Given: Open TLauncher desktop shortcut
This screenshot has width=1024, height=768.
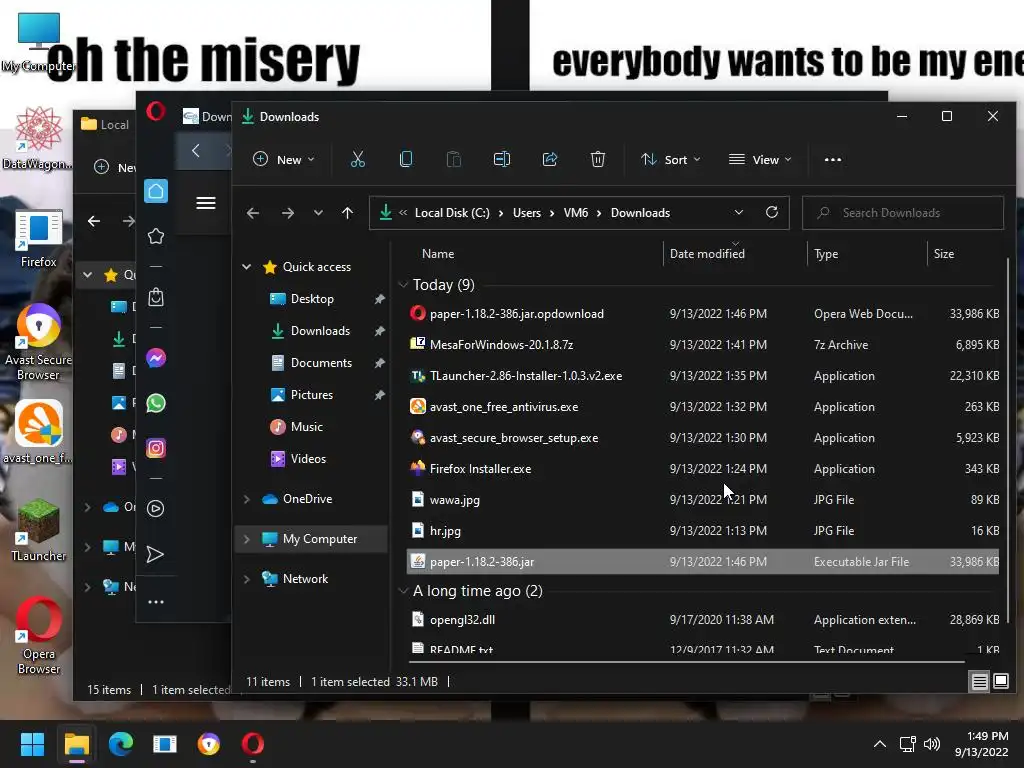Looking at the screenshot, I should tap(39, 530).
